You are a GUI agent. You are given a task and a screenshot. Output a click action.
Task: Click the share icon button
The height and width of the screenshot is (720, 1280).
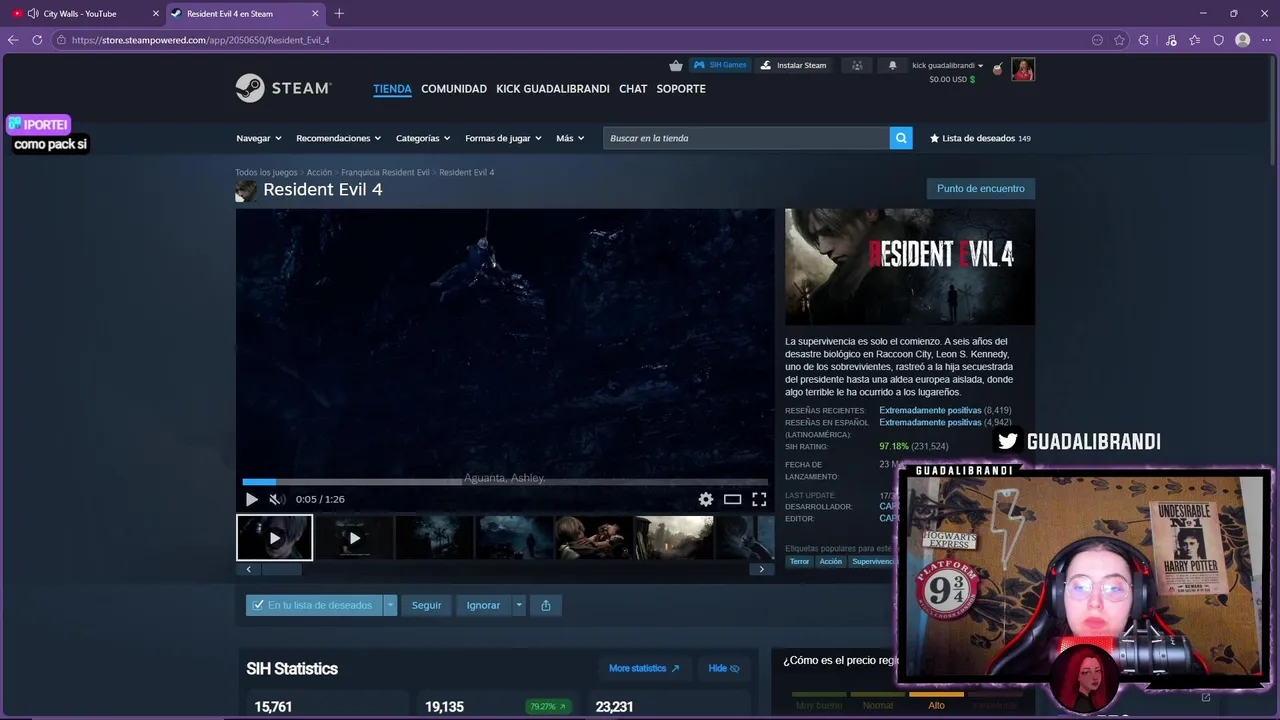coord(546,605)
